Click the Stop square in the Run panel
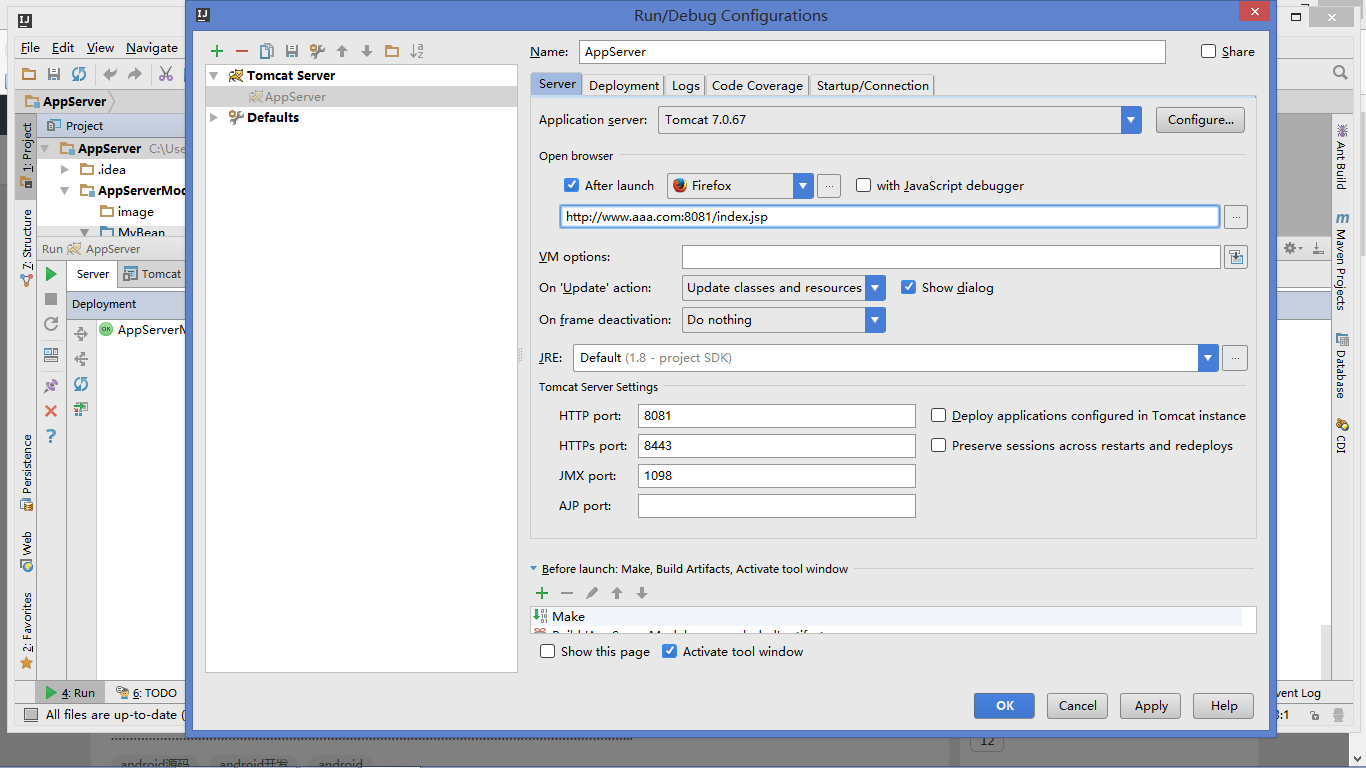 [51, 299]
